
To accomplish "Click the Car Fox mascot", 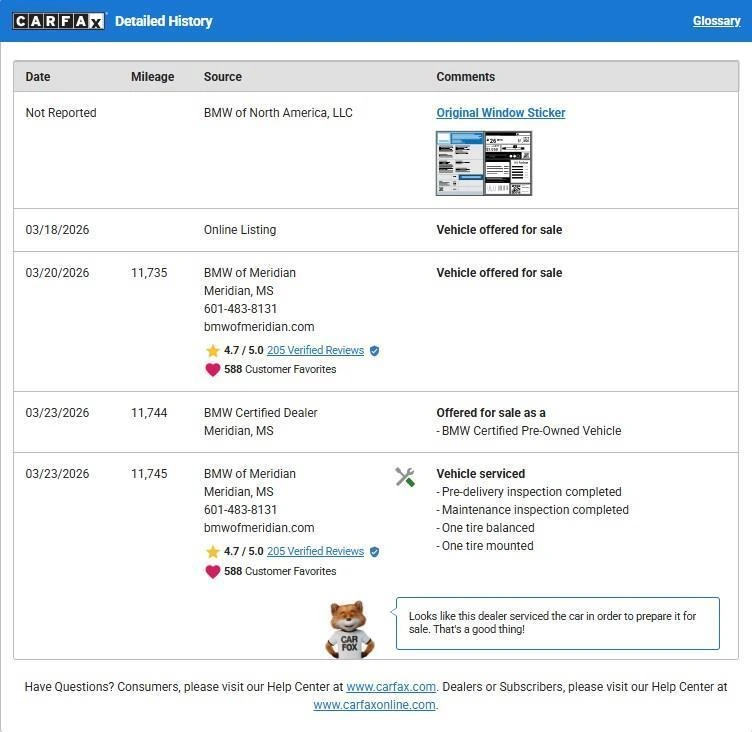I will click(348, 630).
